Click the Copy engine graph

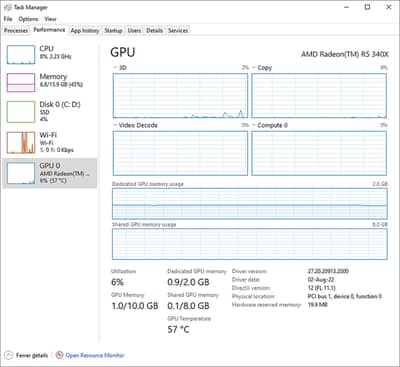coord(319,96)
